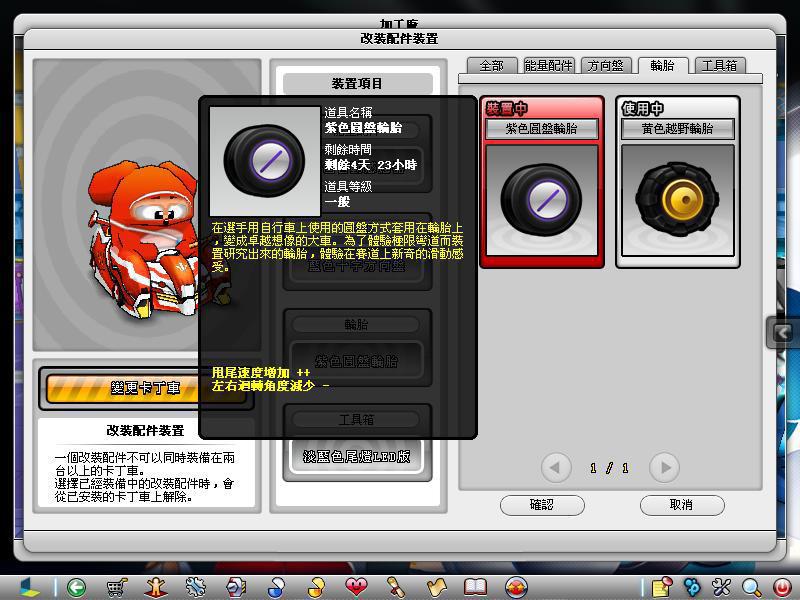The image size is (800, 600).
Task: Click the 剩餘4天 23小時 remaining time text
Action: pyautogui.click(x=371, y=165)
